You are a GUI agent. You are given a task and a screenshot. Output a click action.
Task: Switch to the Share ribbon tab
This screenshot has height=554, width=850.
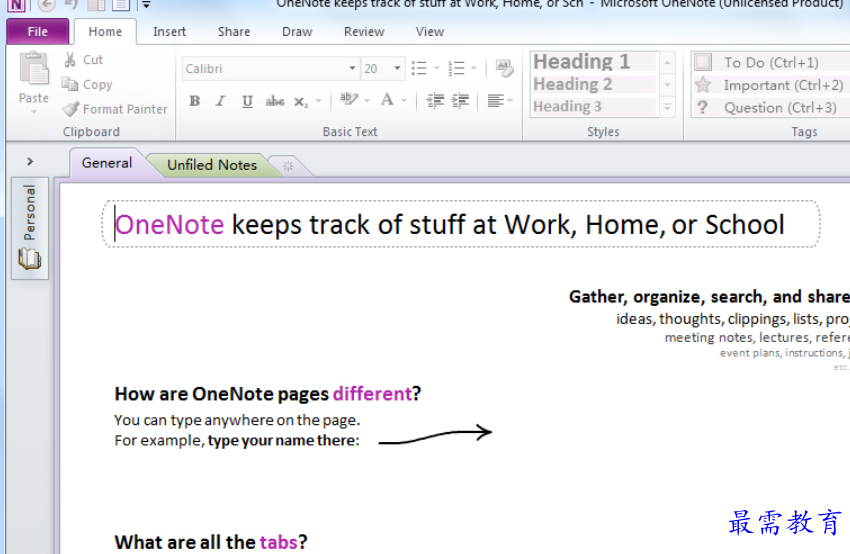234,32
